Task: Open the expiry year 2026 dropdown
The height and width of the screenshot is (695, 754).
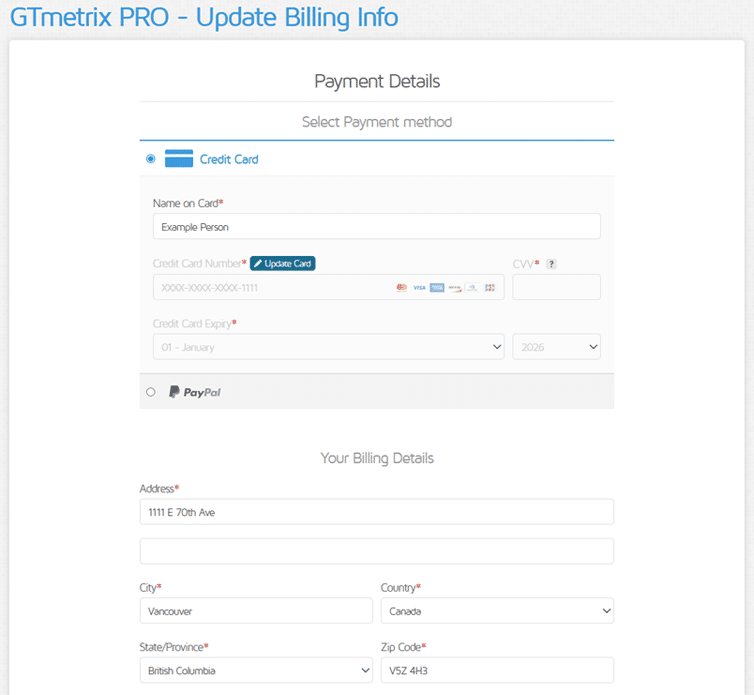Action: (556, 347)
